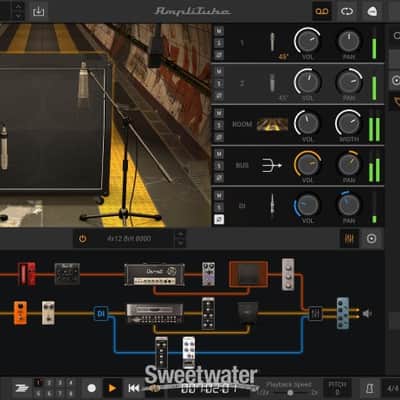Mute the BUS channel
Viewport: 400px width, 400px height.
(x=219, y=154)
